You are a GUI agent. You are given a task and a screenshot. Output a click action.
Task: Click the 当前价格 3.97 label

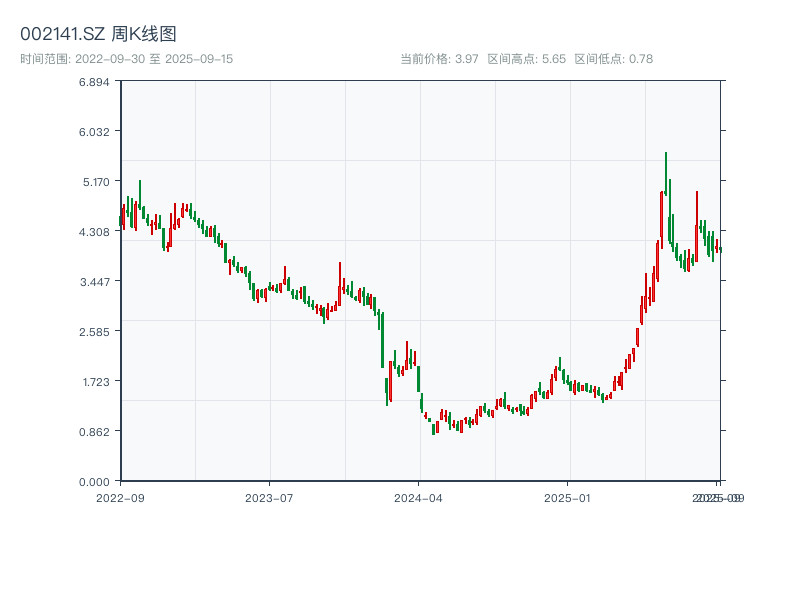[439, 59]
